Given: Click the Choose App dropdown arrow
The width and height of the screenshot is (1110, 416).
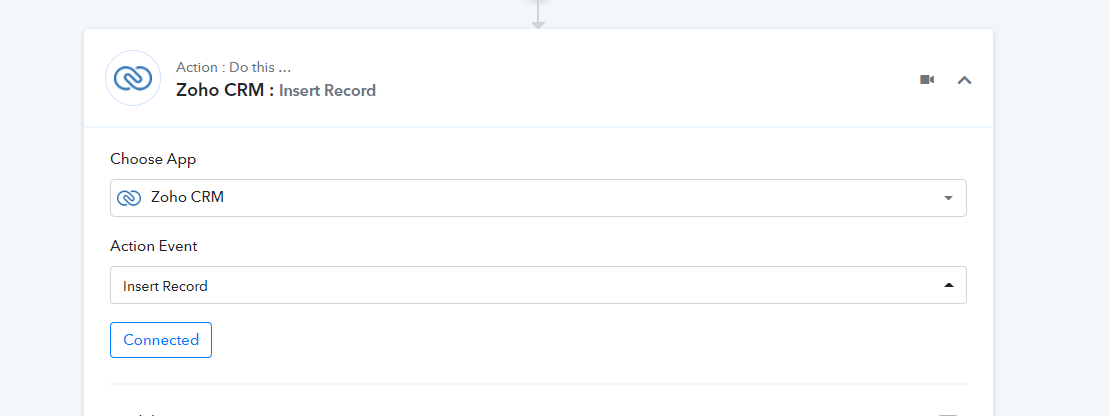Looking at the screenshot, I should 949,198.
